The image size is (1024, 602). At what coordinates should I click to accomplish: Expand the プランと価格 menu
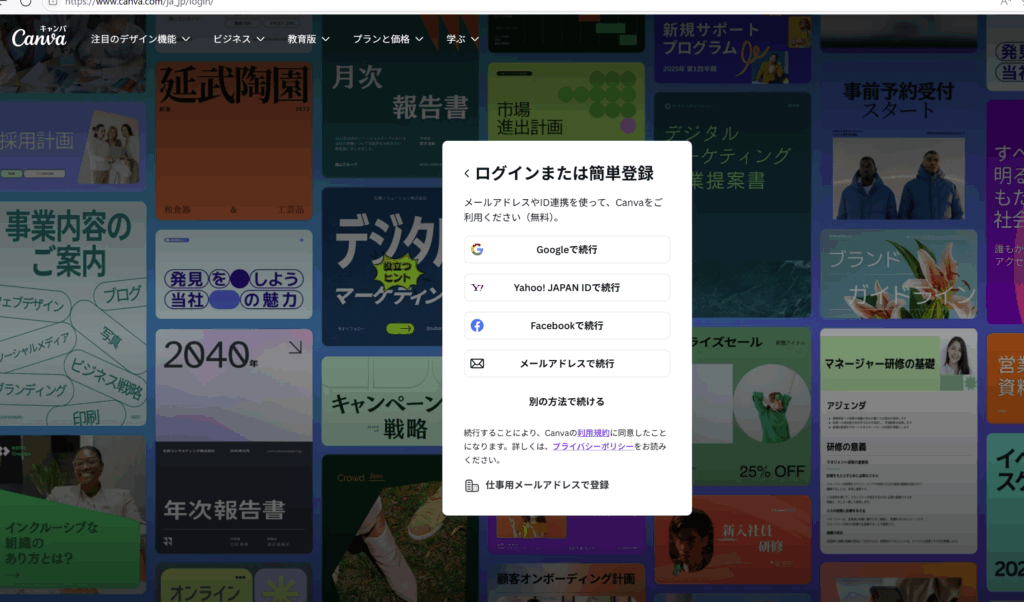(388, 39)
